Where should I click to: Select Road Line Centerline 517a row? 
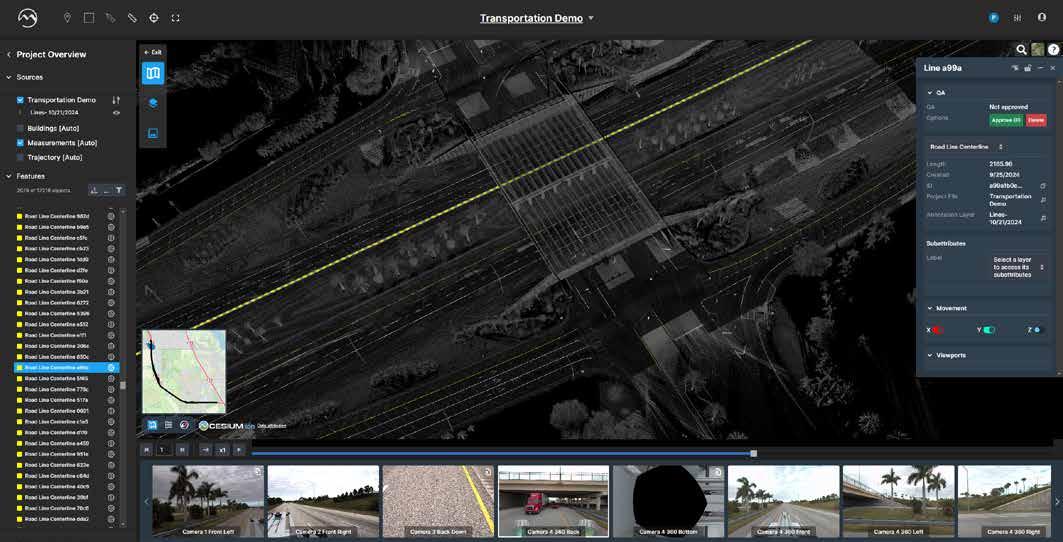click(66, 400)
